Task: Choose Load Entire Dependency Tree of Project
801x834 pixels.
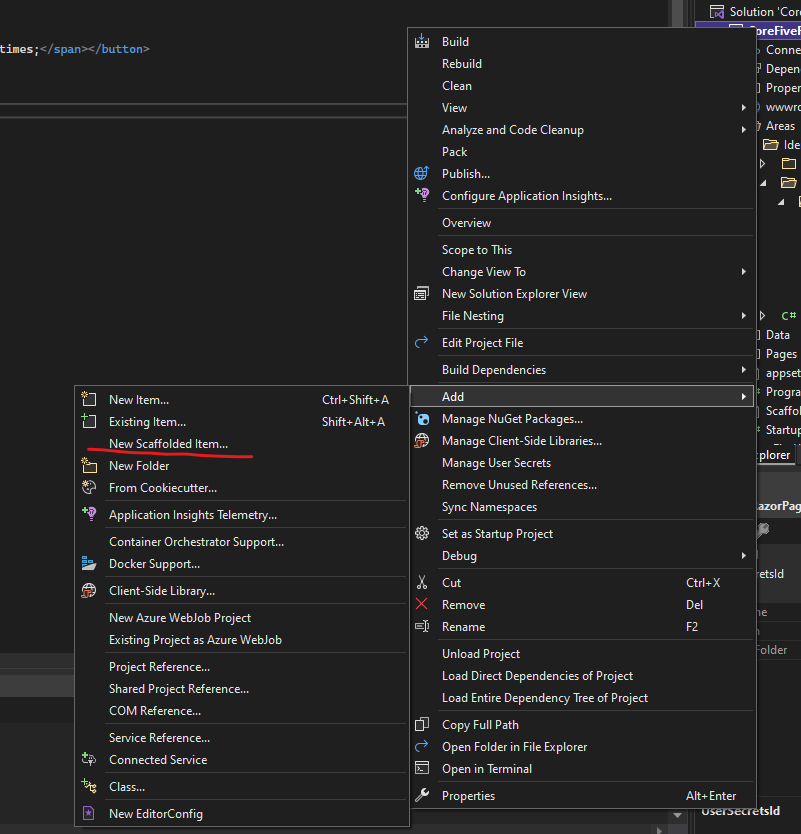Action: coord(545,698)
